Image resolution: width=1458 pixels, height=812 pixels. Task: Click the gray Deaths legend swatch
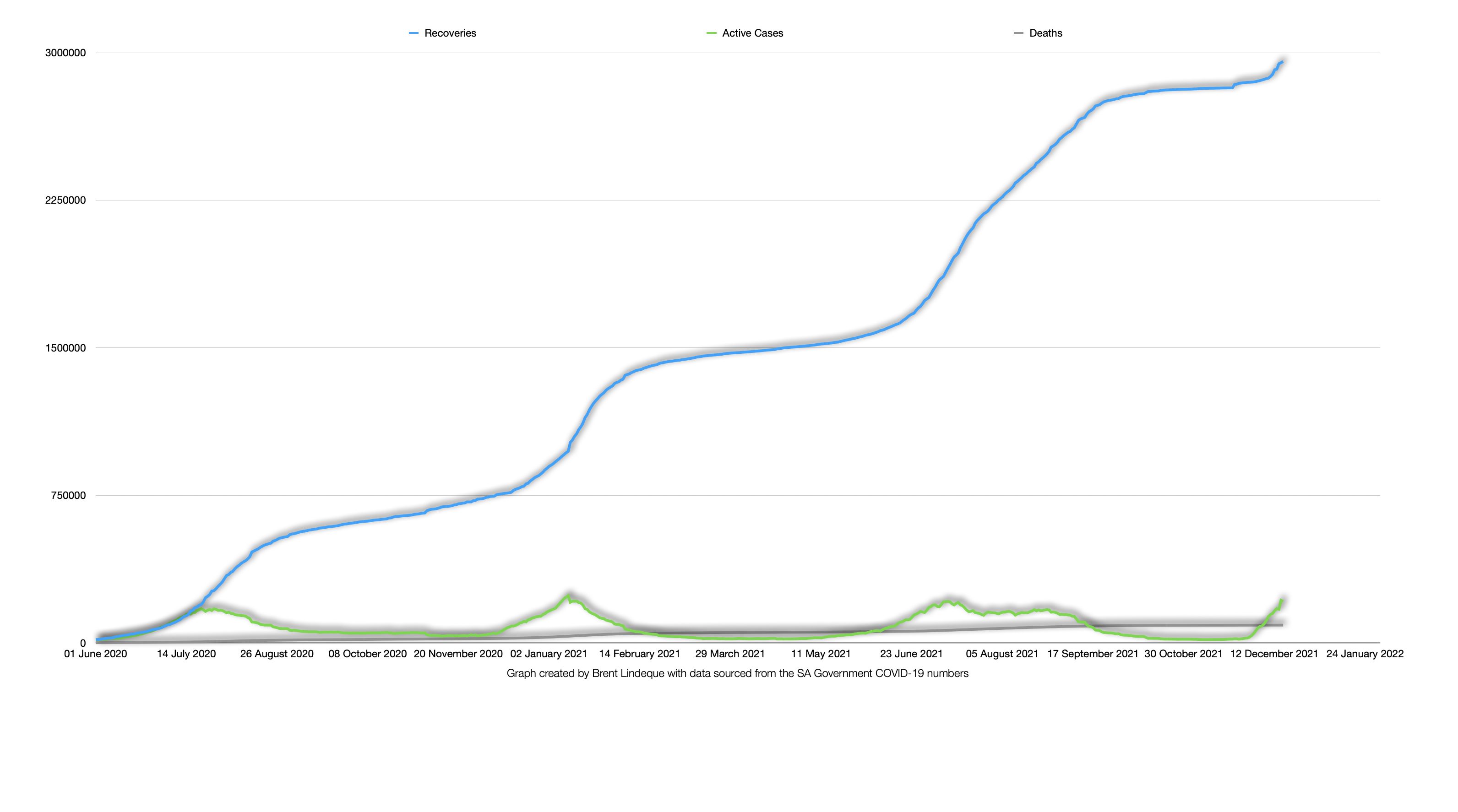1019,34
